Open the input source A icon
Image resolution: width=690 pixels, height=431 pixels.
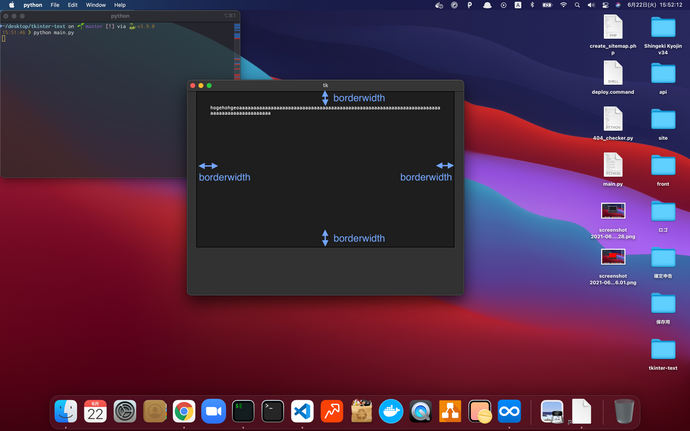click(x=518, y=5)
